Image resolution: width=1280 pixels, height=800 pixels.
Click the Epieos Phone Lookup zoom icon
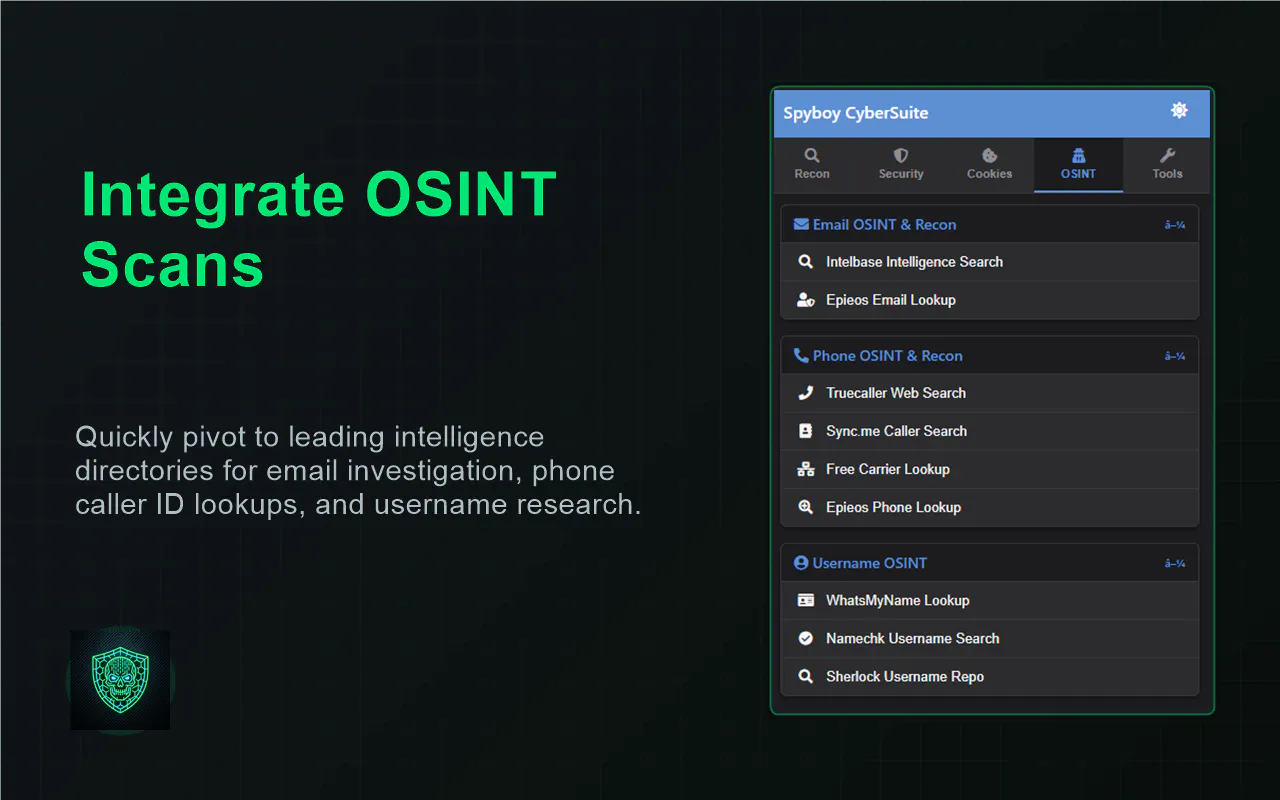pyautogui.click(x=805, y=507)
